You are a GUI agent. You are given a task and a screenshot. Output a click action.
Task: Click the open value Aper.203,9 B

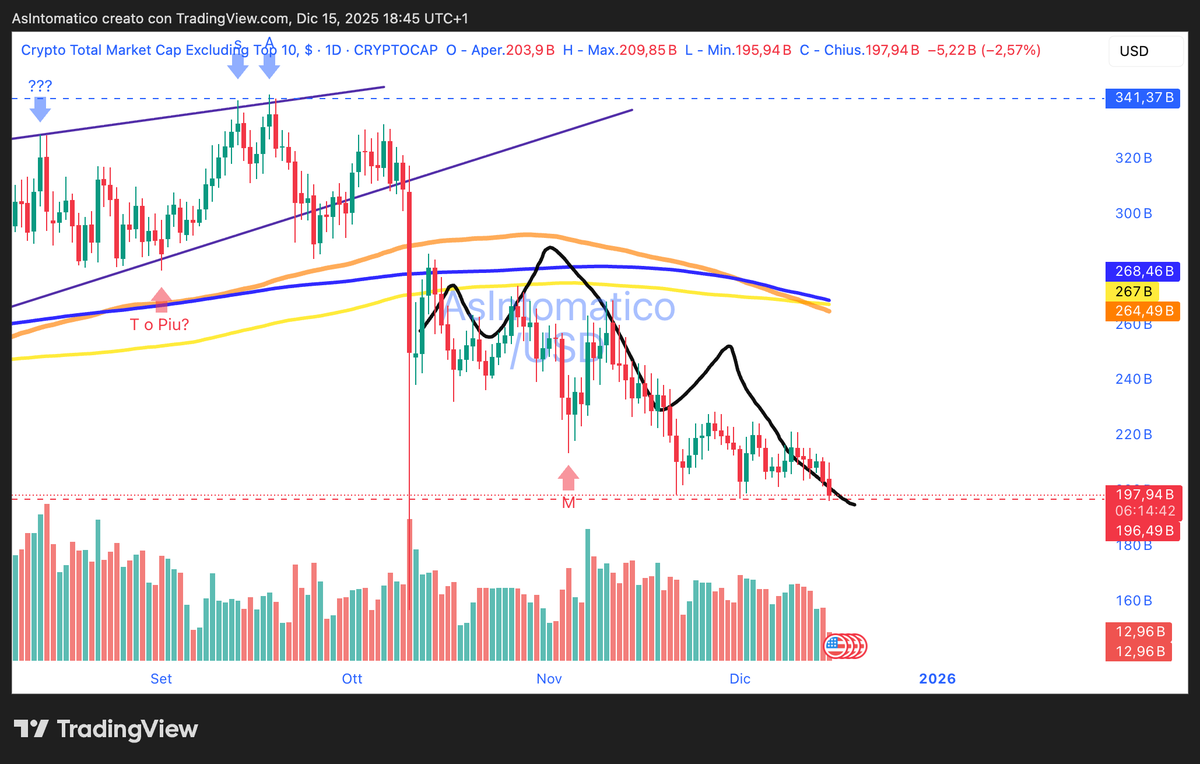tap(512, 49)
